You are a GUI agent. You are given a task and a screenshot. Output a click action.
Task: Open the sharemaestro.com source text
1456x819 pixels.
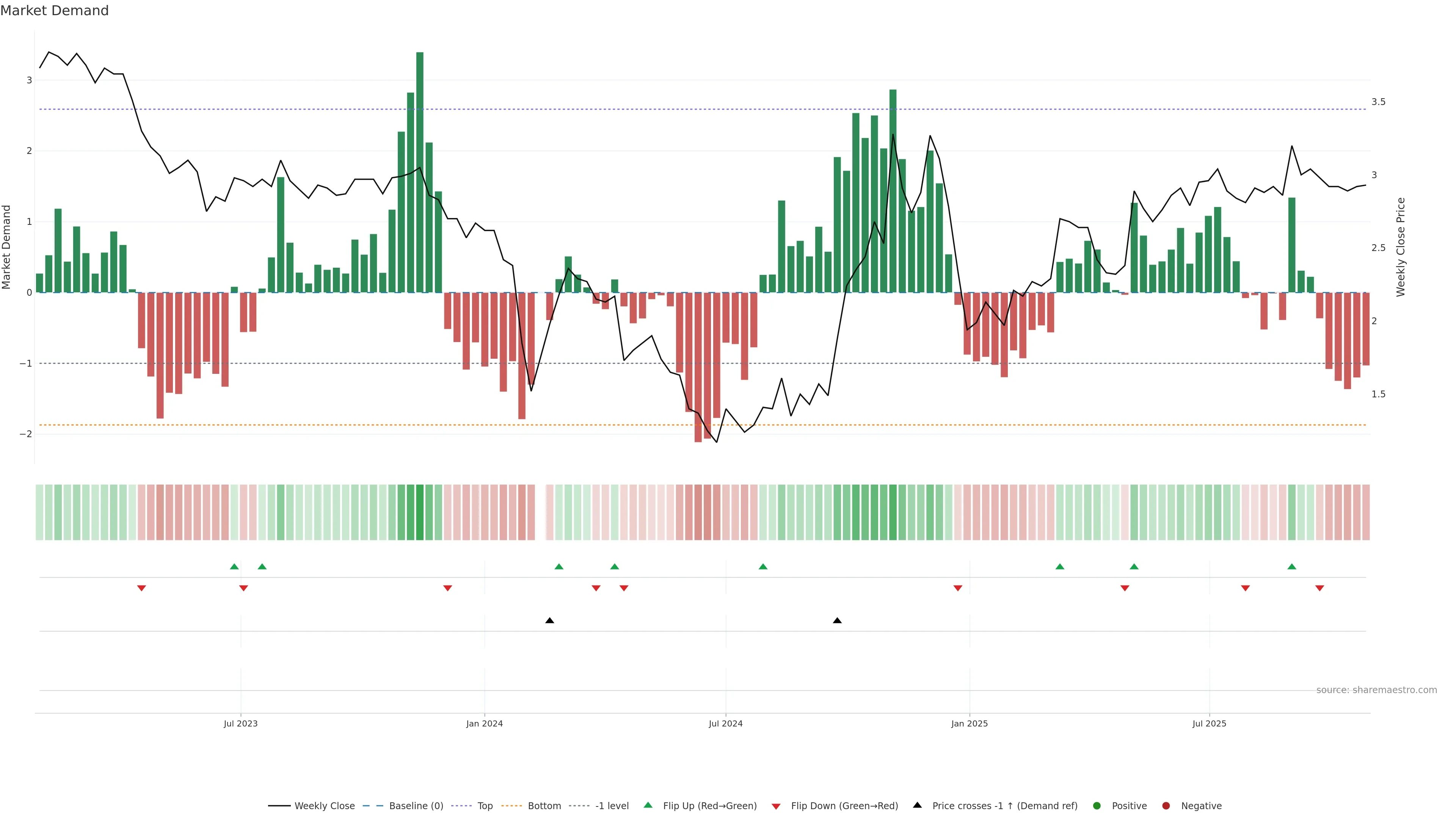[1376, 690]
